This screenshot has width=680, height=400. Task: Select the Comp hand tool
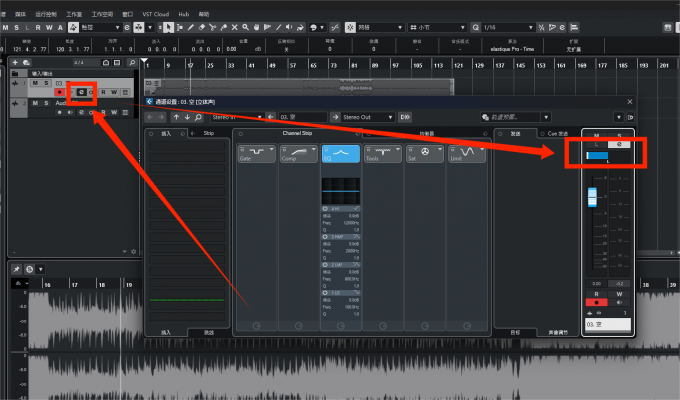tap(256, 27)
